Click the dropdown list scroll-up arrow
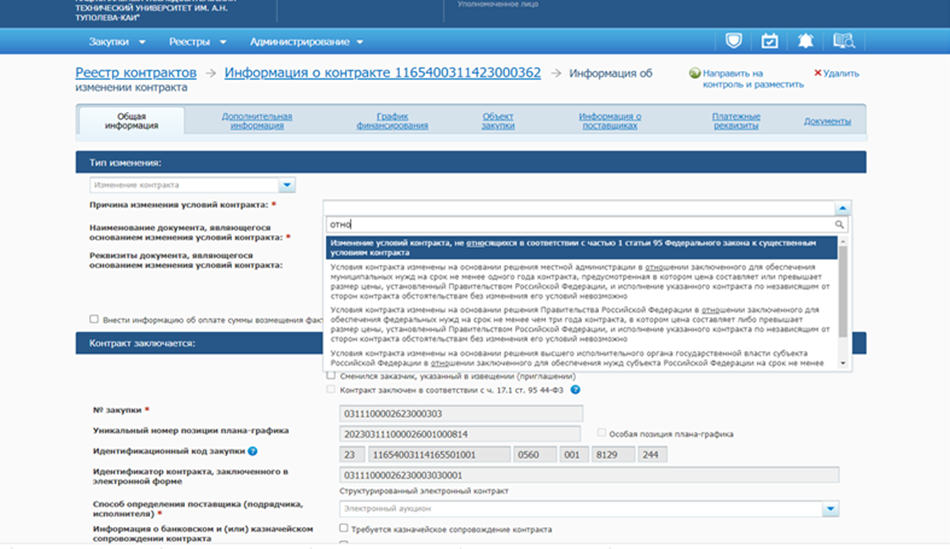The height and width of the screenshot is (549, 950). [x=843, y=241]
